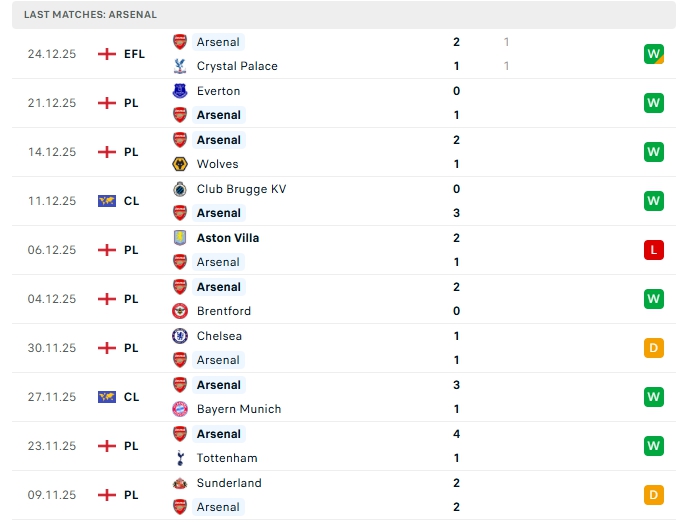
Task: Open the Club Brugge KV team link
Action: pyautogui.click(x=239, y=189)
